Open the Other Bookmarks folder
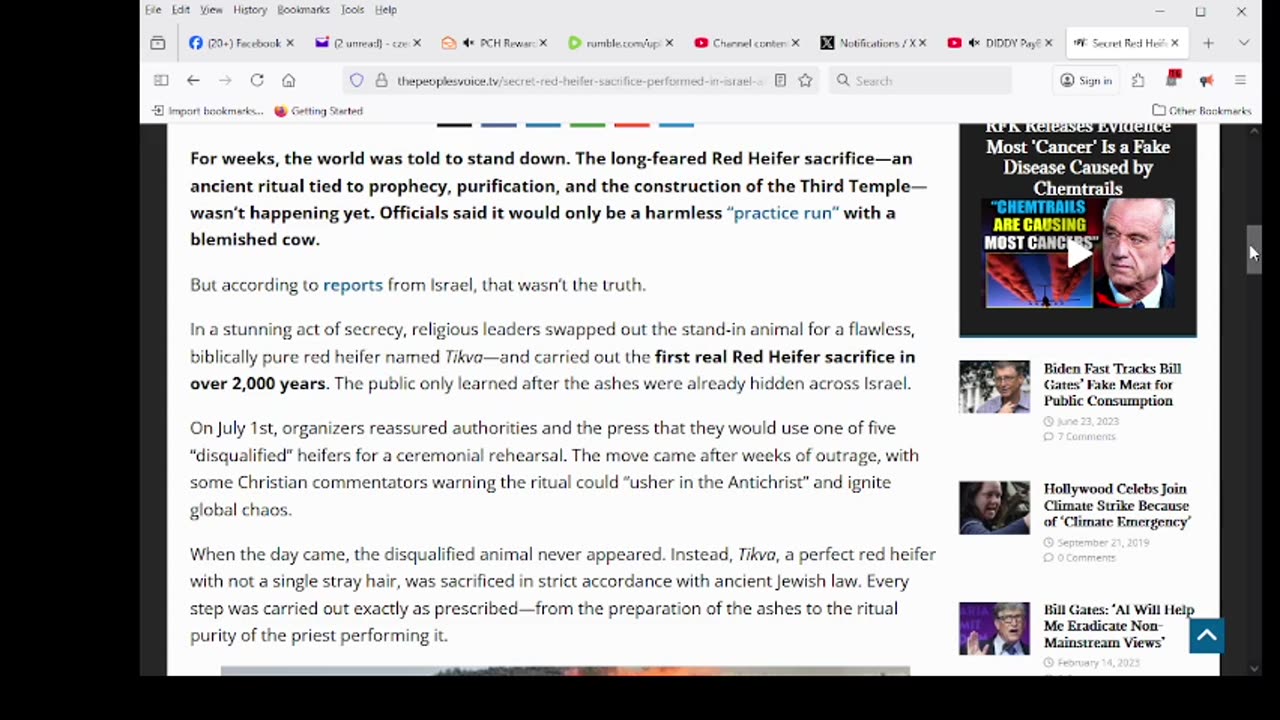Screen dimensions: 1280x720 pyautogui.click(x=1201, y=111)
